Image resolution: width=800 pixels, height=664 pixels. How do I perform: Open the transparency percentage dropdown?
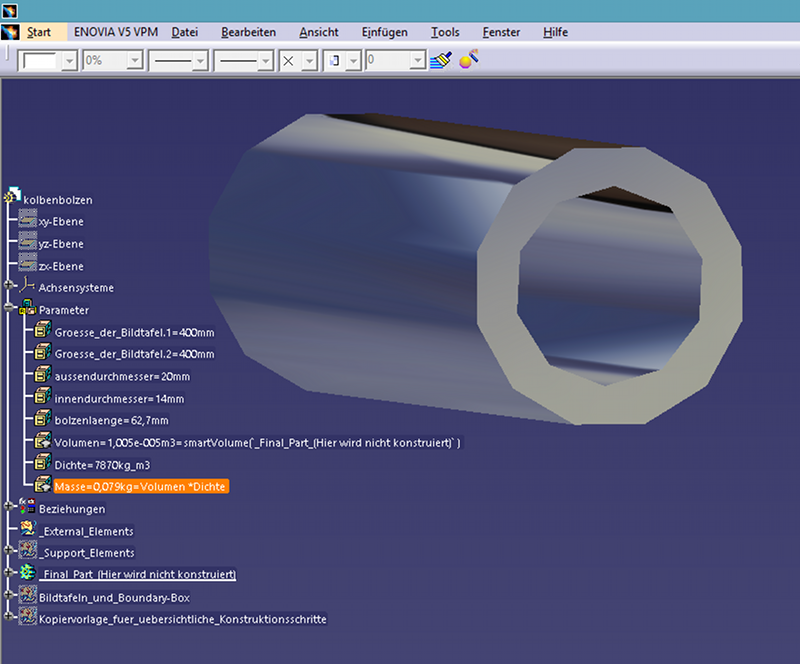coord(132,61)
